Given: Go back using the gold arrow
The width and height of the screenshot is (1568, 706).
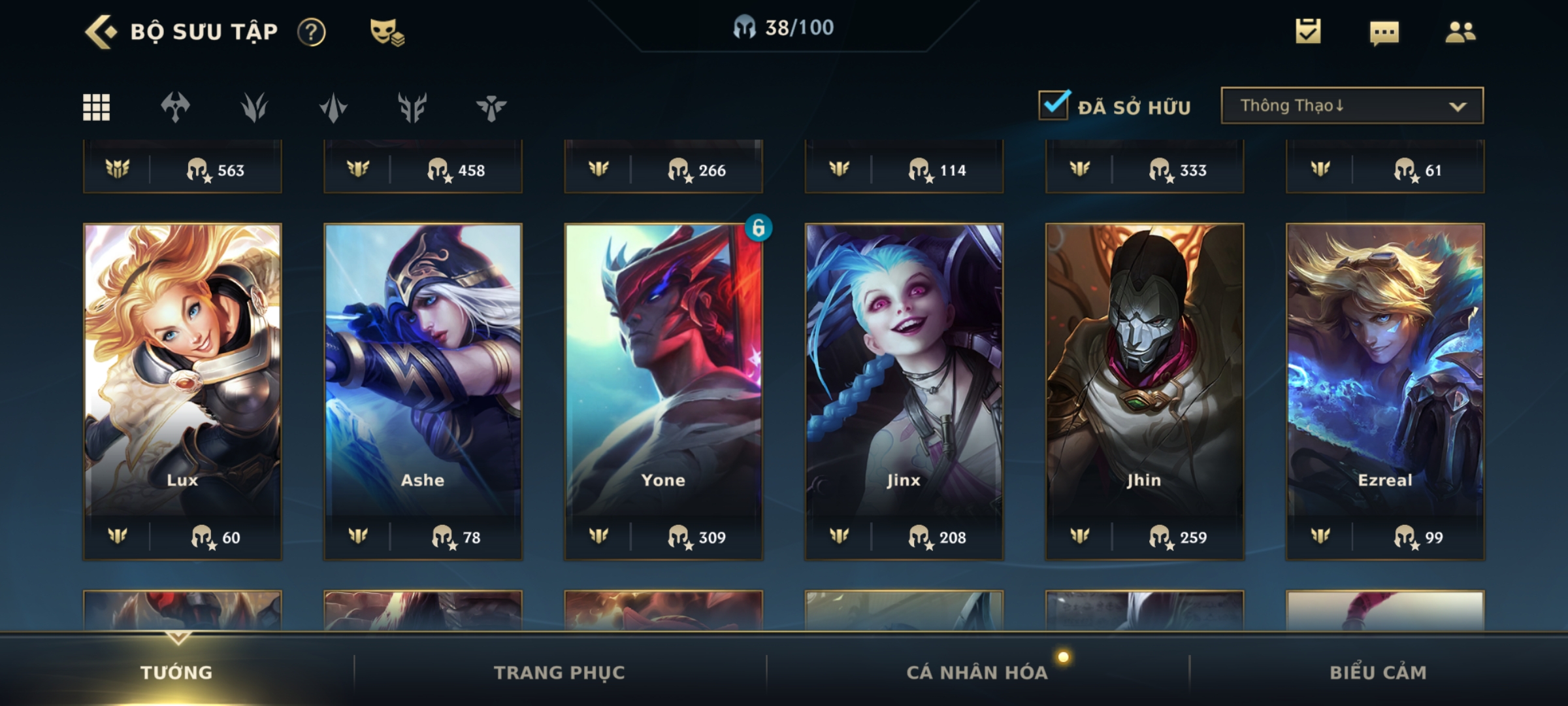Looking at the screenshot, I should tap(101, 31).
